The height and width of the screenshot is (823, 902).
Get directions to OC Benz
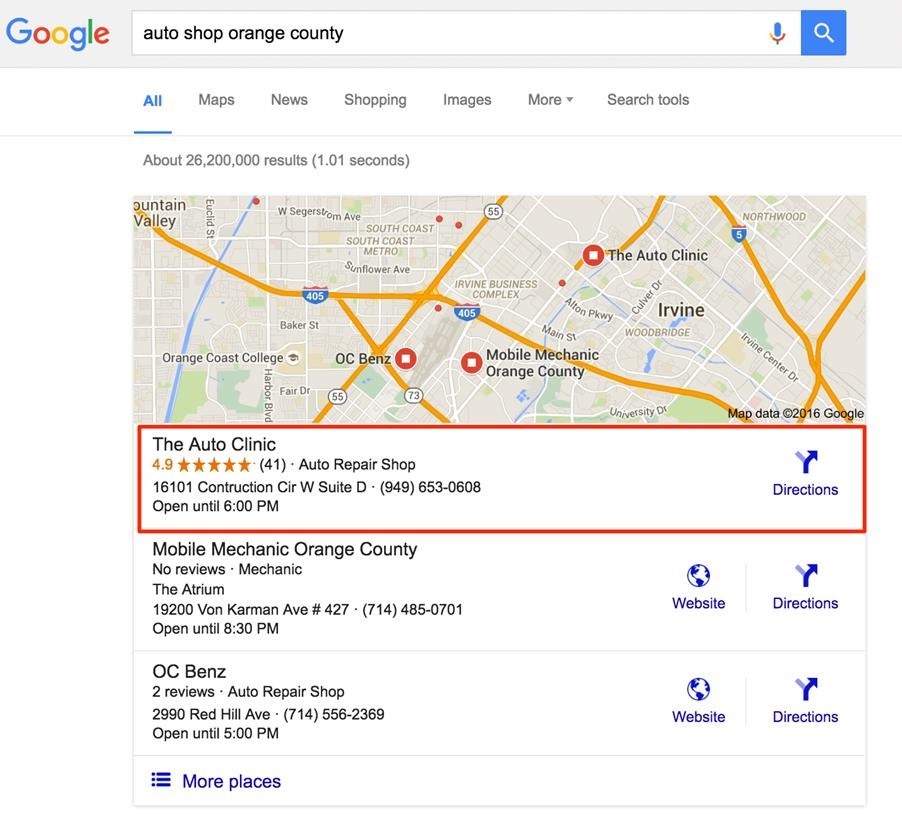805,701
